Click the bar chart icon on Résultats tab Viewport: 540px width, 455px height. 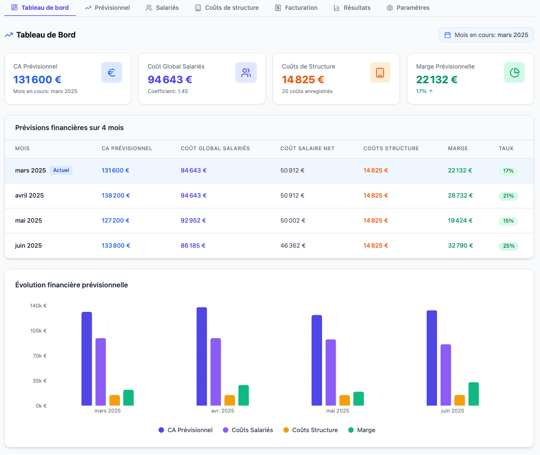tap(336, 8)
